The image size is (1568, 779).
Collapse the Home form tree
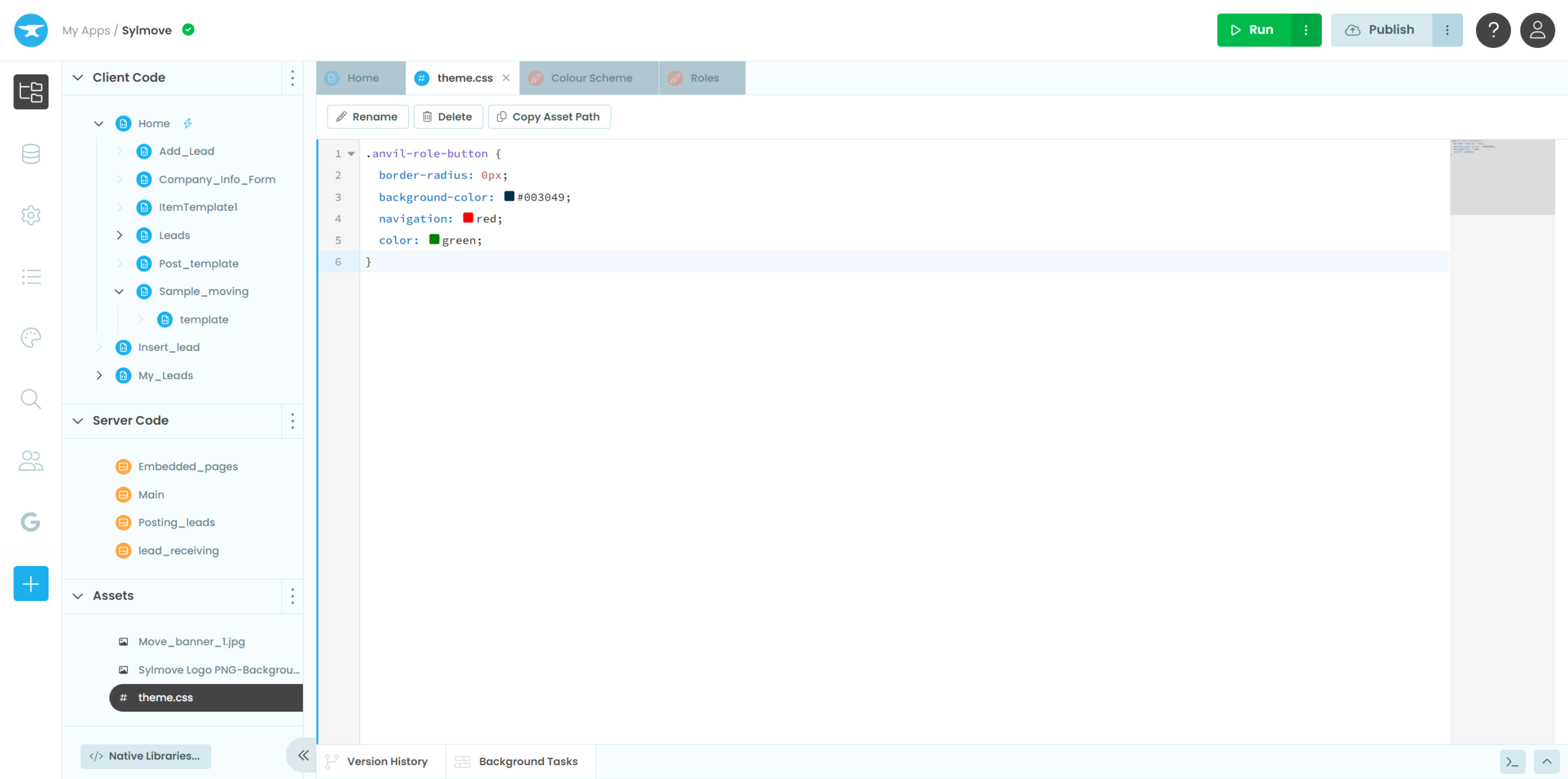click(99, 123)
